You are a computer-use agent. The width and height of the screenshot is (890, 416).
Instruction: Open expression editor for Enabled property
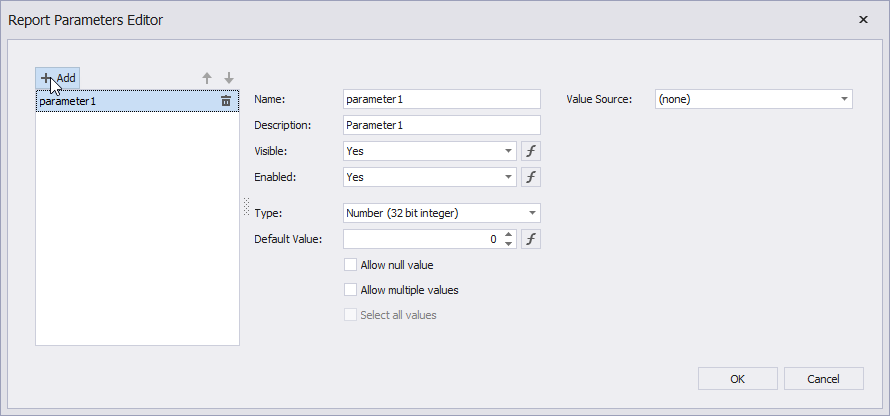pyautogui.click(x=531, y=177)
